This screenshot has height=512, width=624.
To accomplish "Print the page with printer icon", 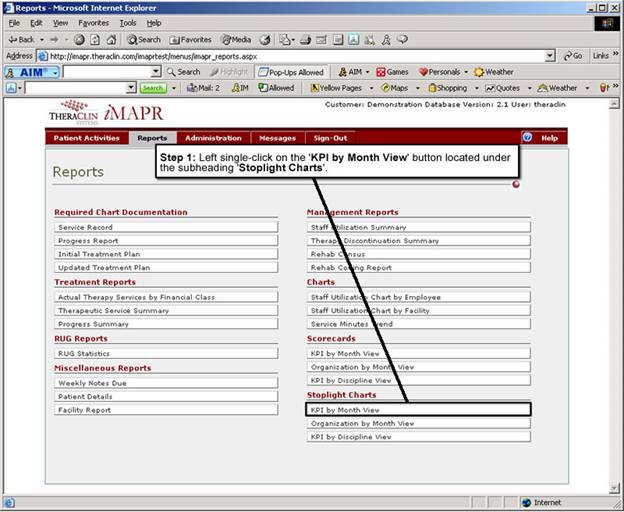I will [305, 39].
